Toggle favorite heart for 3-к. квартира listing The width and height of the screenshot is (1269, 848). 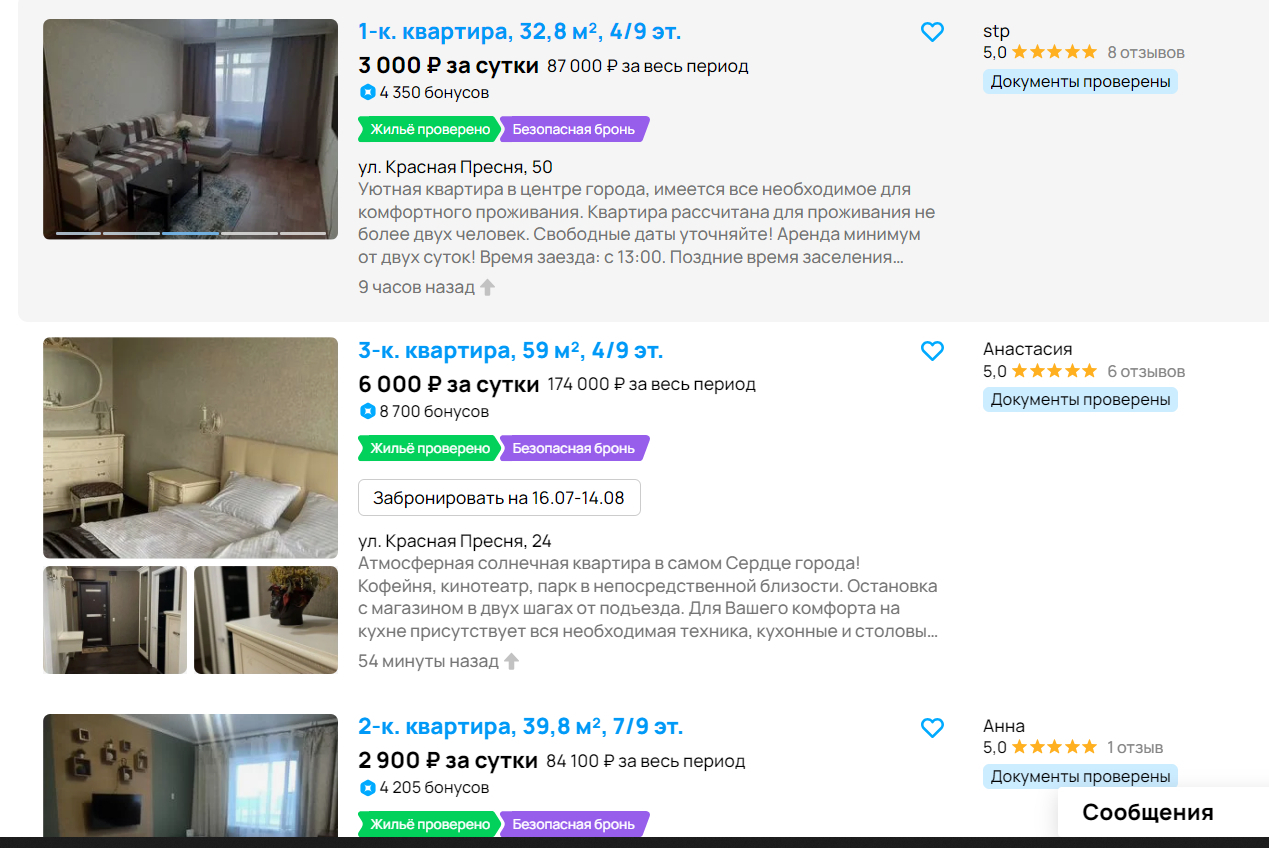click(932, 351)
